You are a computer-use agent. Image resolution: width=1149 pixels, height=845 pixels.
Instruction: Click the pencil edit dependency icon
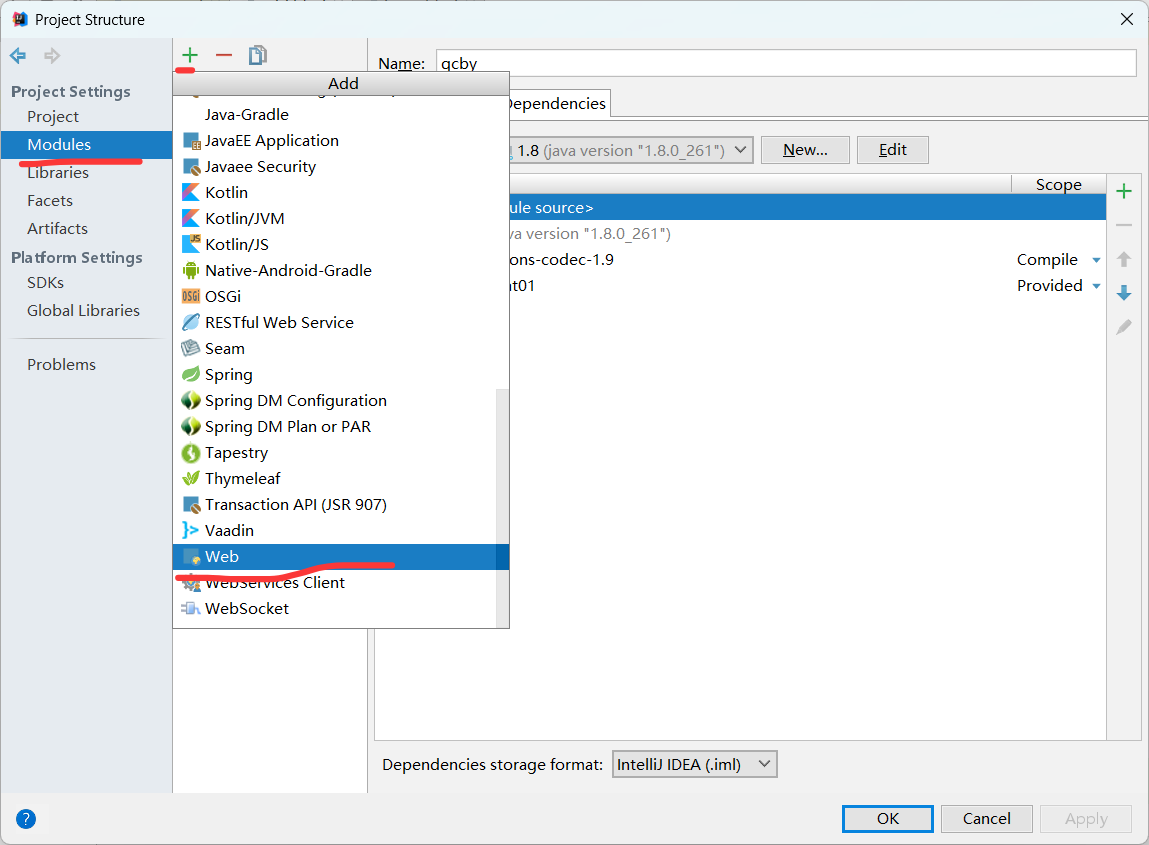1123,327
